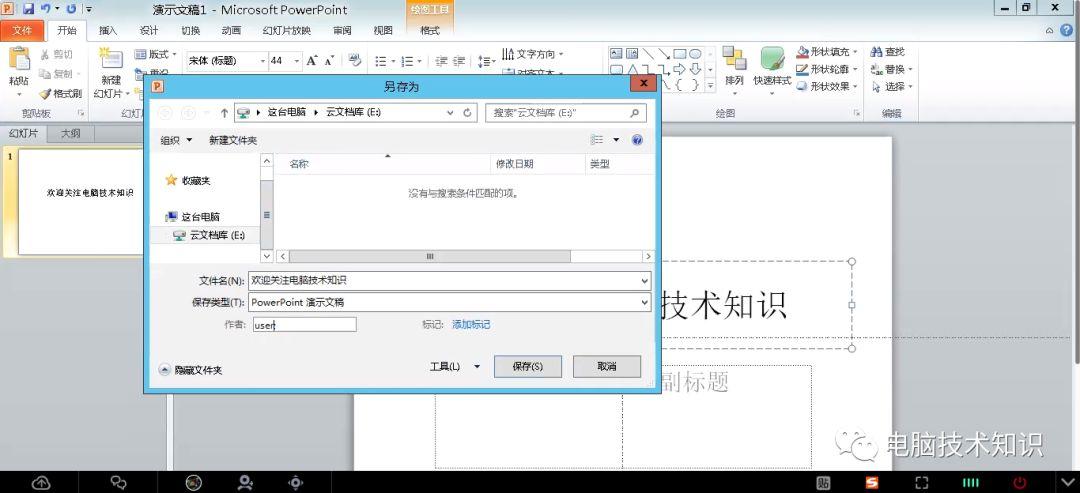Click the Clear Formatting eraser icon
The width and height of the screenshot is (1080, 493).
(355, 61)
